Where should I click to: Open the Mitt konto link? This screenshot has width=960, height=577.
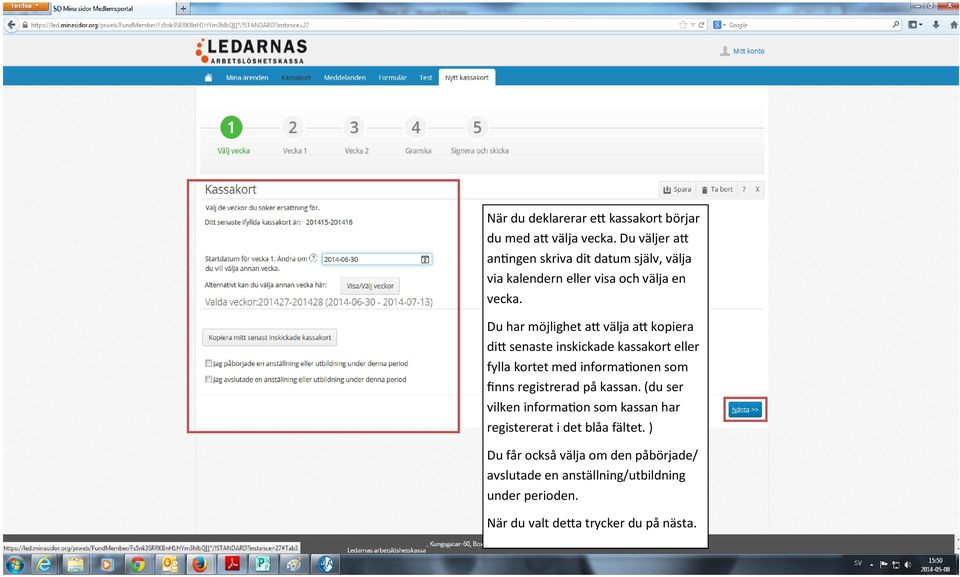pos(742,51)
